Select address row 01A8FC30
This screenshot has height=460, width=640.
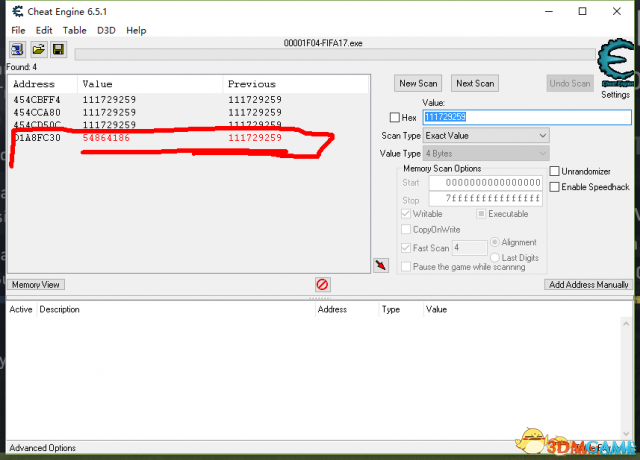[189, 138]
